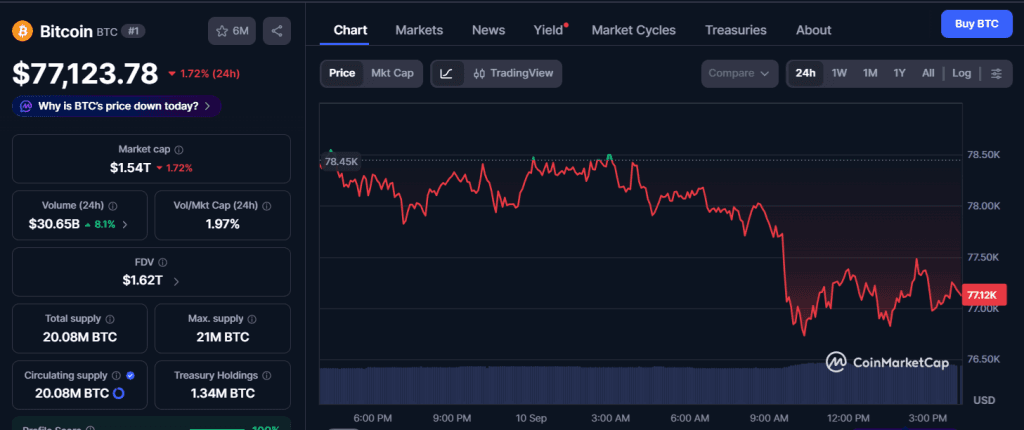
Task: Click the #1 rank badge
Action: coord(134,31)
